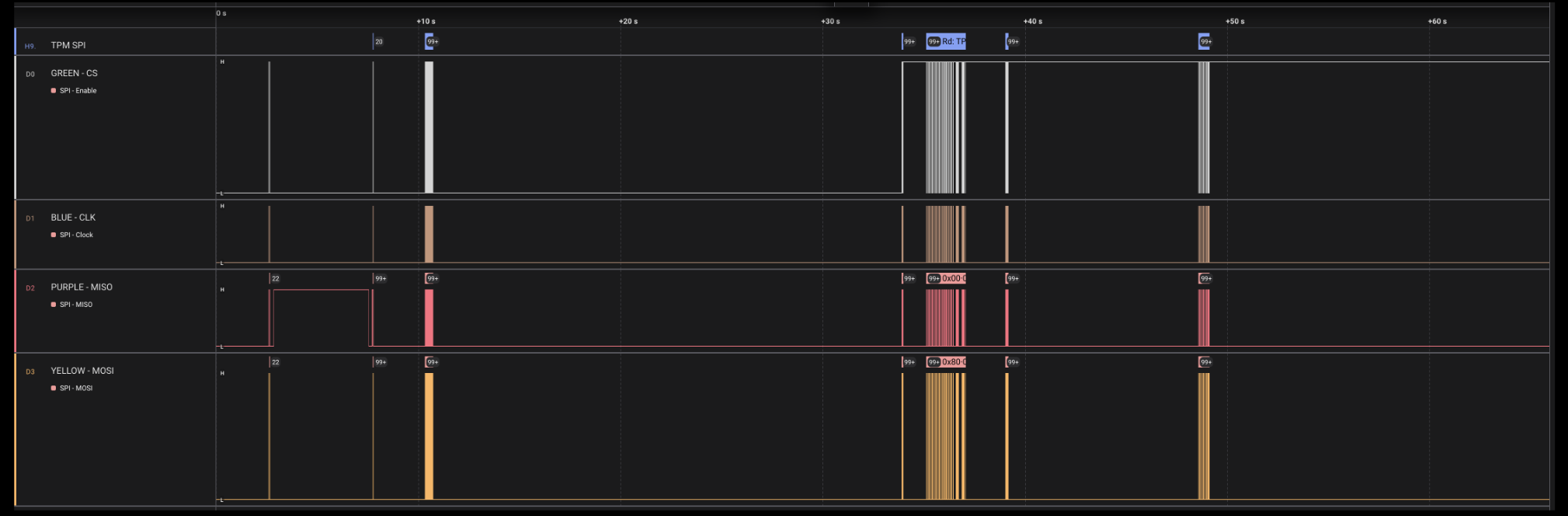The width and height of the screenshot is (1568, 516).
Task: Click the D2 channel index icon
Action: [30, 288]
